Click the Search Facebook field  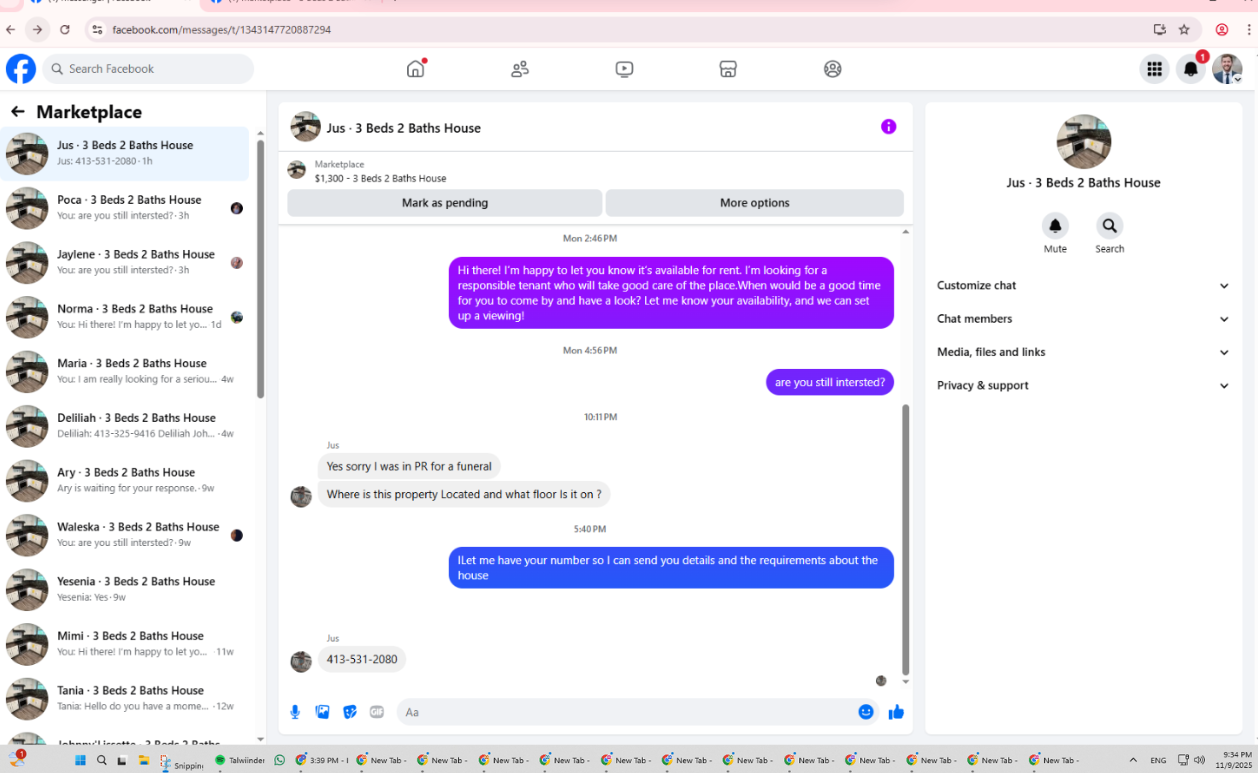tap(148, 69)
